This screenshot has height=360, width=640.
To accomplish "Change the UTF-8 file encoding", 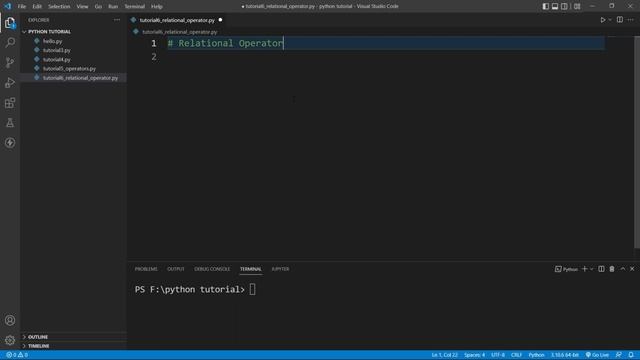I will click(x=498, y=355).
